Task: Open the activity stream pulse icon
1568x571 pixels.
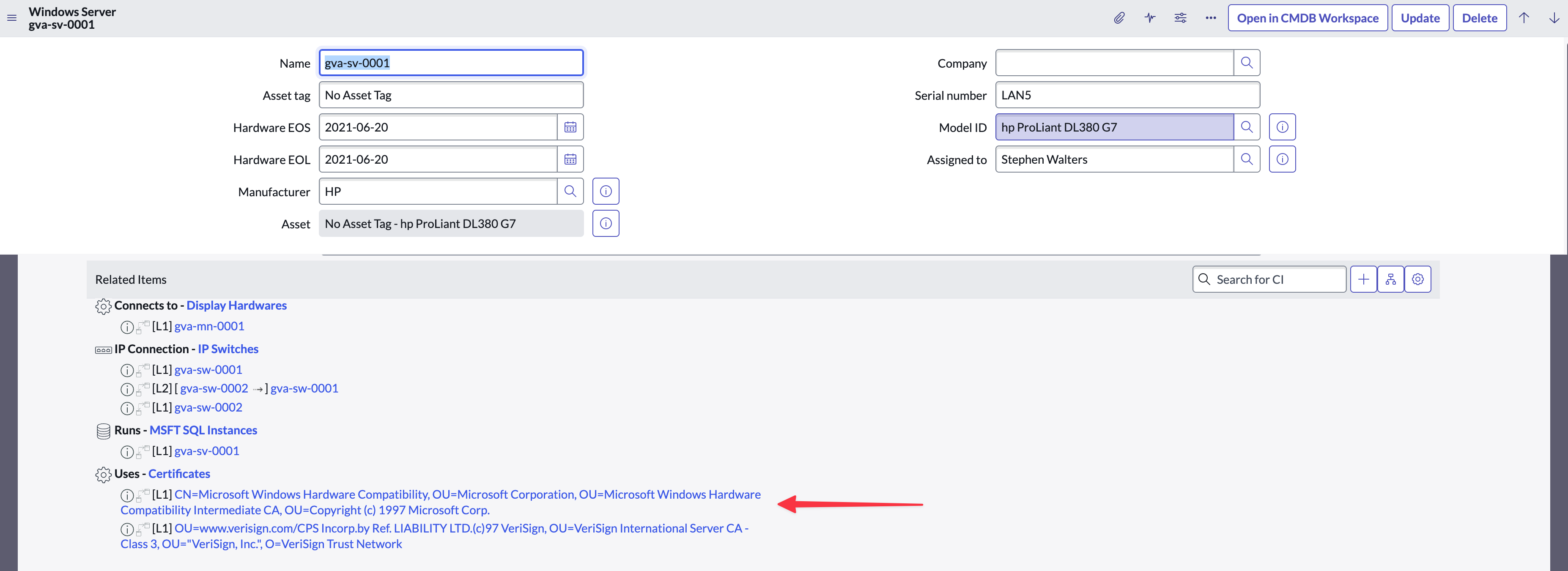Action: [1149, 18]
